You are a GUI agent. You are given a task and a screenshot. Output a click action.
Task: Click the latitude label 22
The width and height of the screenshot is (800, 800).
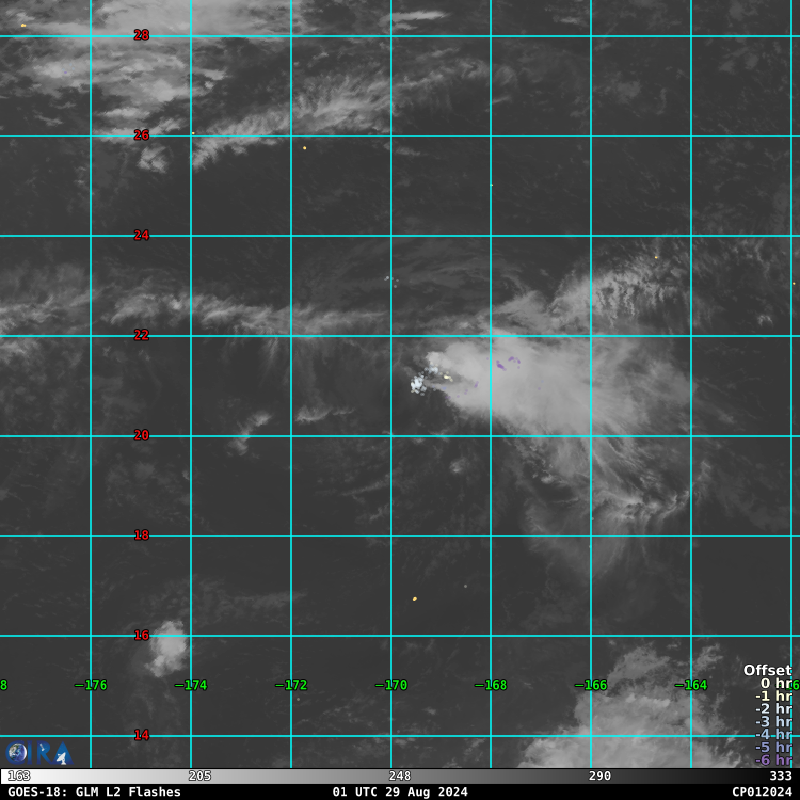(x=141, y=335)
